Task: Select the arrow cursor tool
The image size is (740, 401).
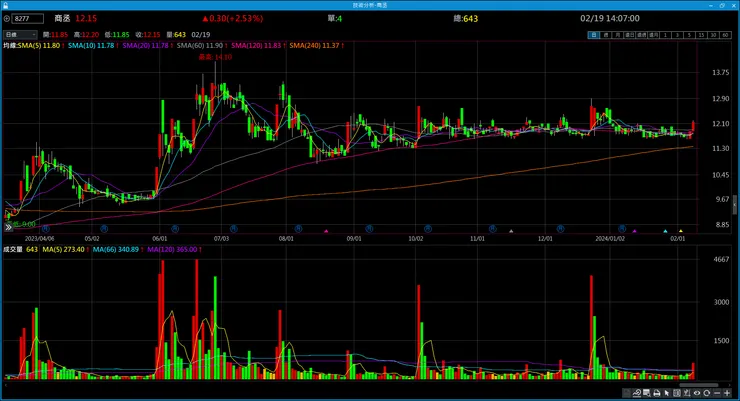Action: pos(666,393)
